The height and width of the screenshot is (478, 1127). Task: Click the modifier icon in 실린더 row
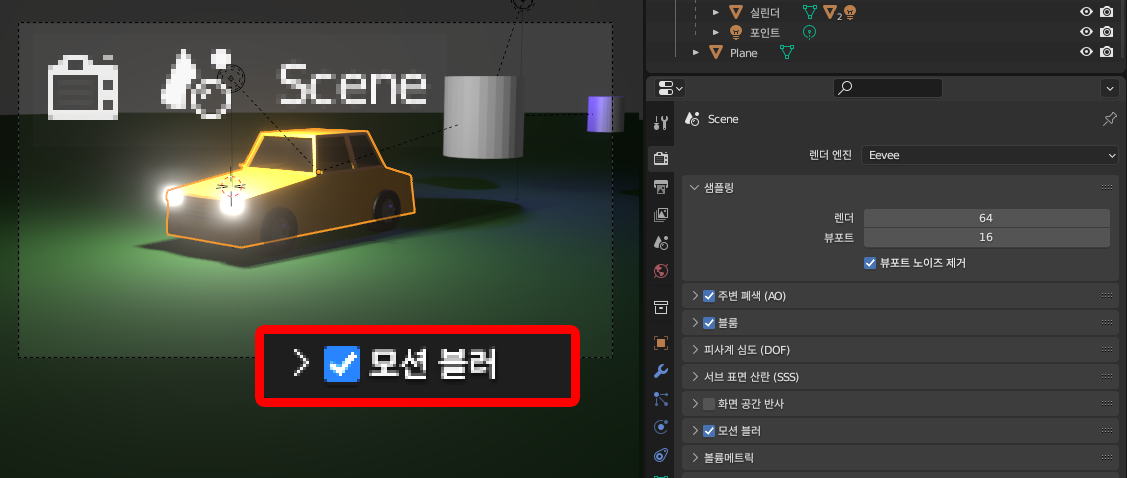point(830,12)
